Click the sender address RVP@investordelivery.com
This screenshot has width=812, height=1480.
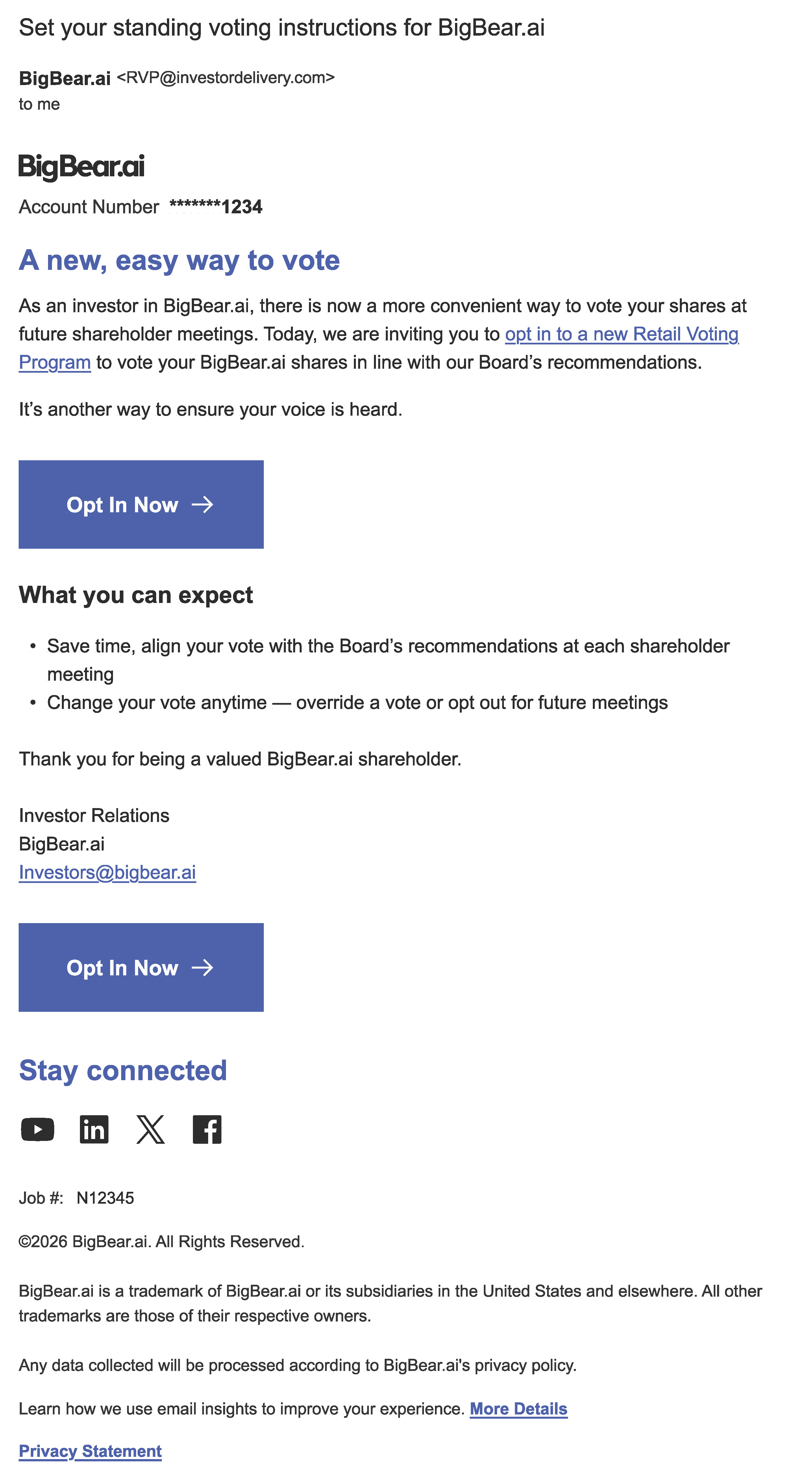pyautogui.click(x=226, y=78)
